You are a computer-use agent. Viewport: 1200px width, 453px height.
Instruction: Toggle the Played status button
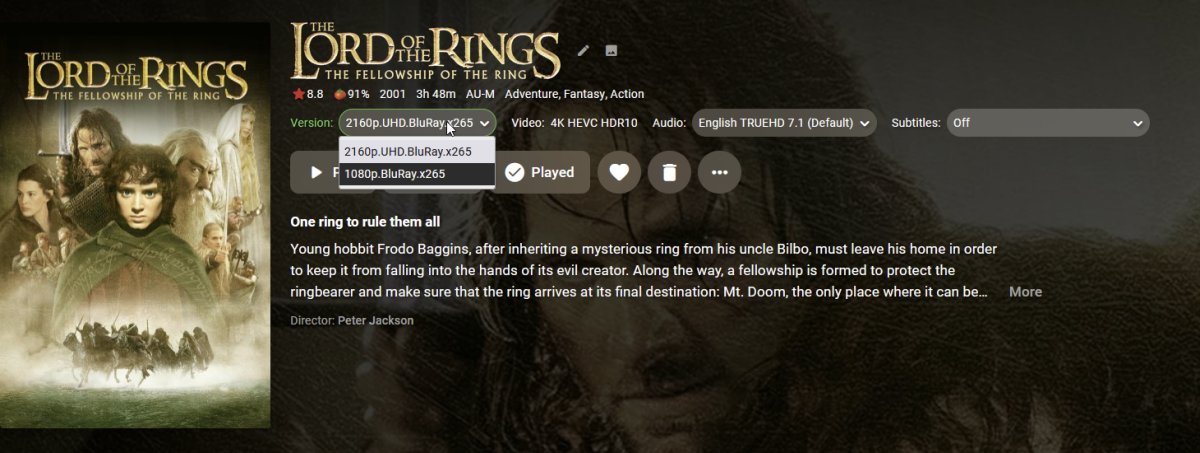point(539,172)
